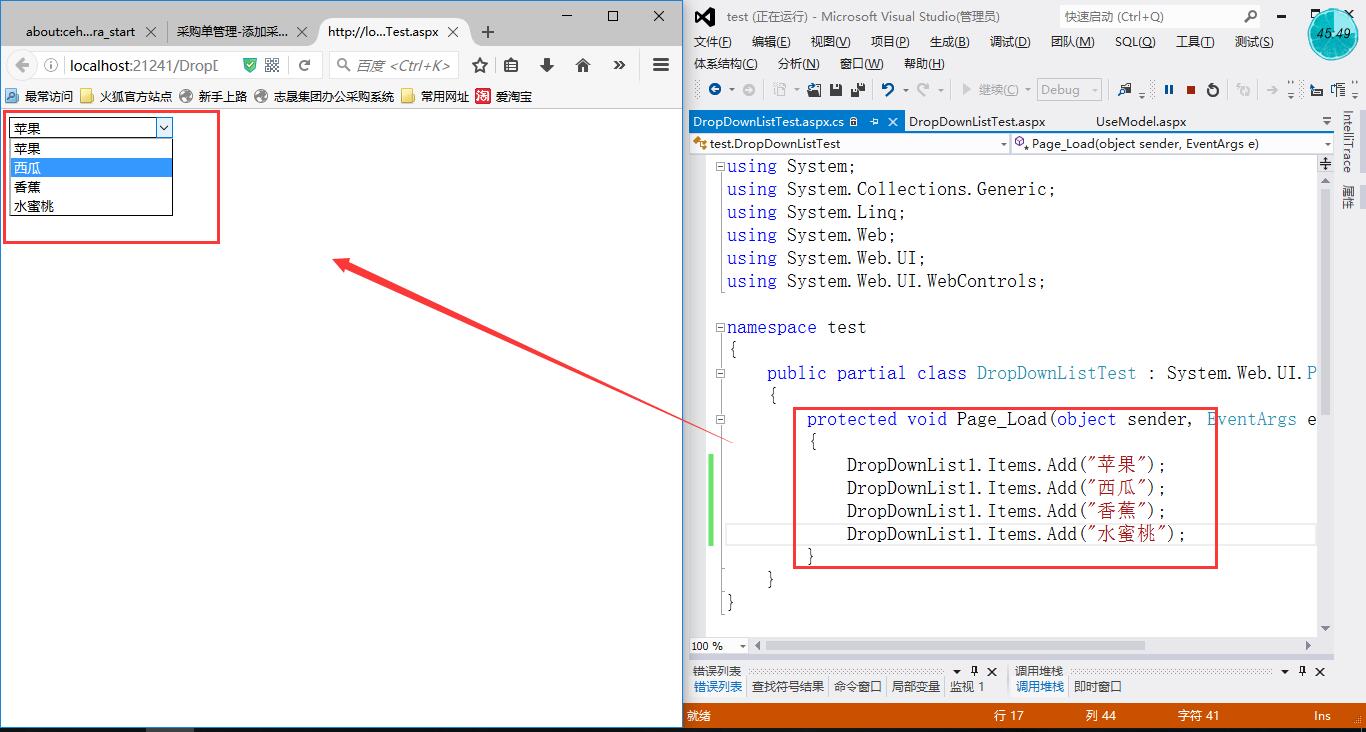Image resolution: width=1366 pixels, height=732 pixels.
Task: Click the Undo icon in Visual Studio toolbar
Action: (888, 89)
